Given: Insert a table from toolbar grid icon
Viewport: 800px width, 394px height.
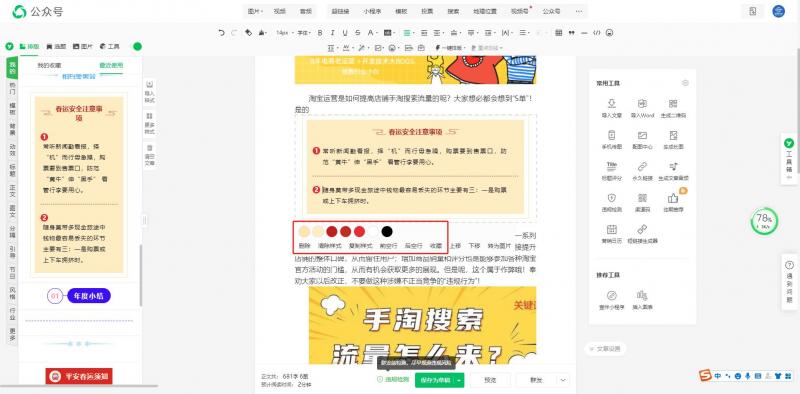Looking at the screenshot, I should tap(559, 33).
